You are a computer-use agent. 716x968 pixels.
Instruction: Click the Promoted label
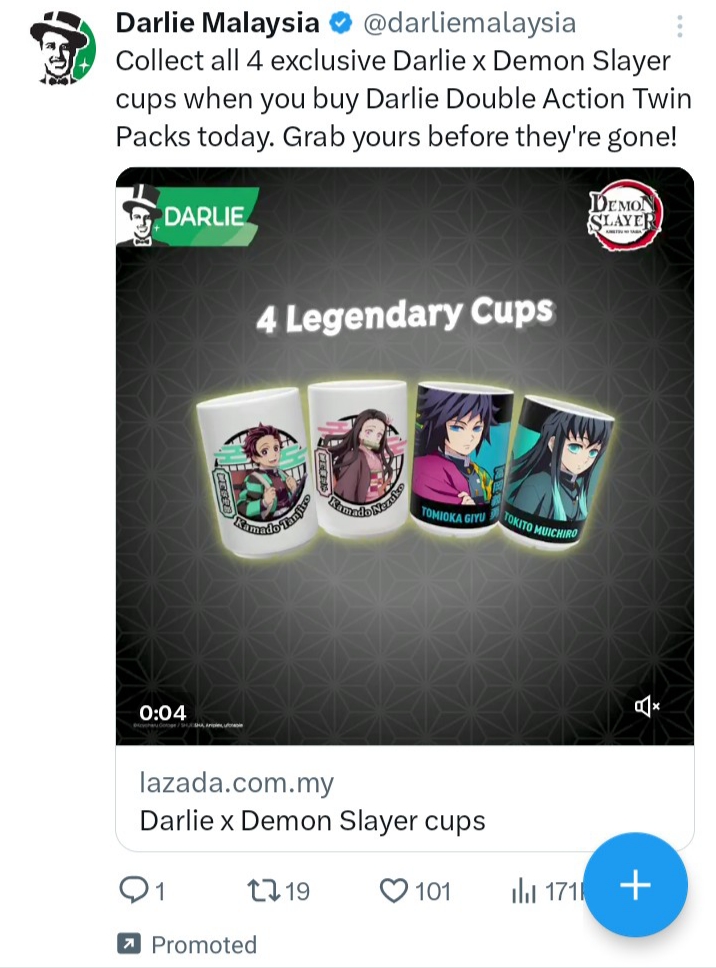pyautogui.click(x=204, y=945)
